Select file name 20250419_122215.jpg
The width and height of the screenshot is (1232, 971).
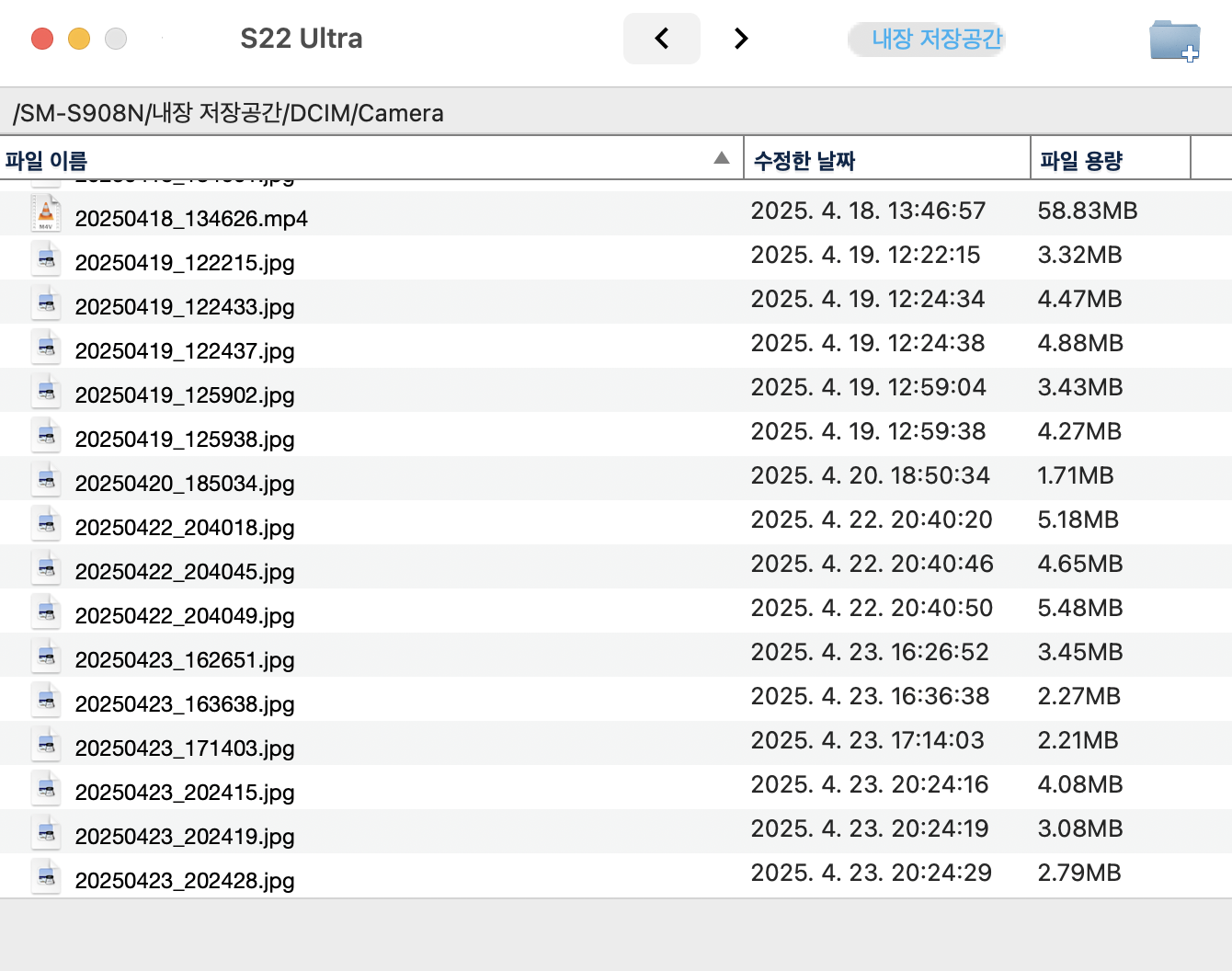coord(185,263)
